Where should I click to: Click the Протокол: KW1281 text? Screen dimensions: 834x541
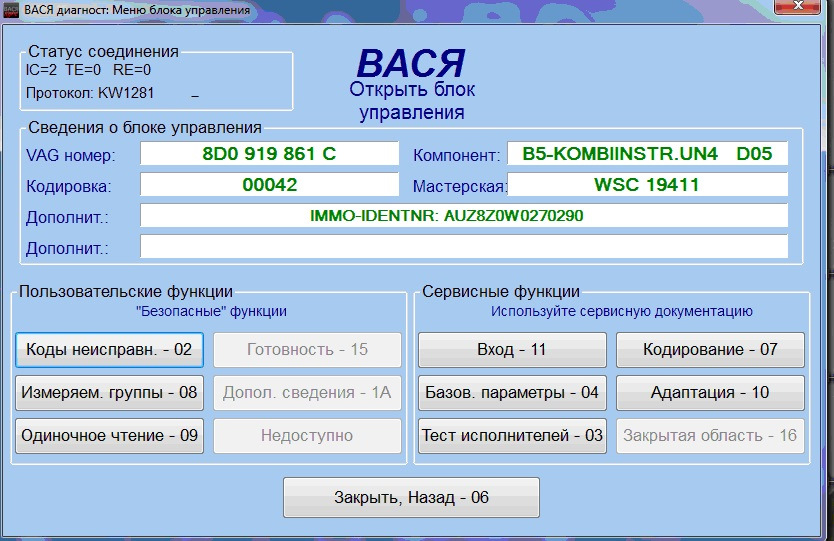(90, 93)
